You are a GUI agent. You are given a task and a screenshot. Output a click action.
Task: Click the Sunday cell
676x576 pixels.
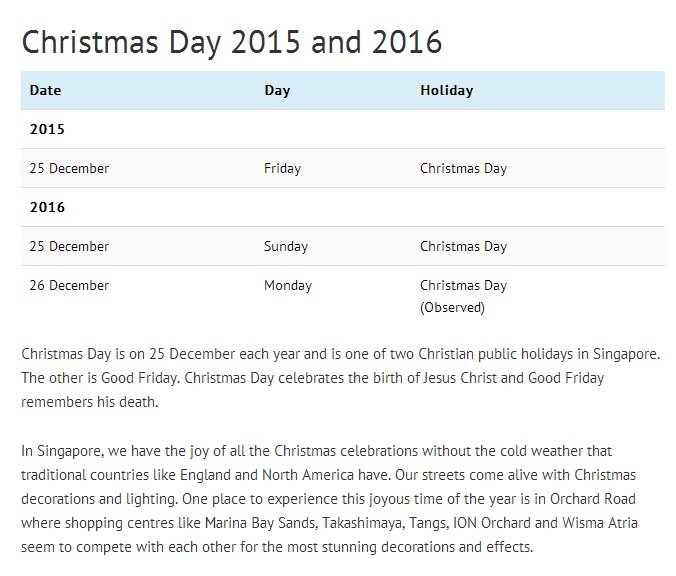coord(286,246)
